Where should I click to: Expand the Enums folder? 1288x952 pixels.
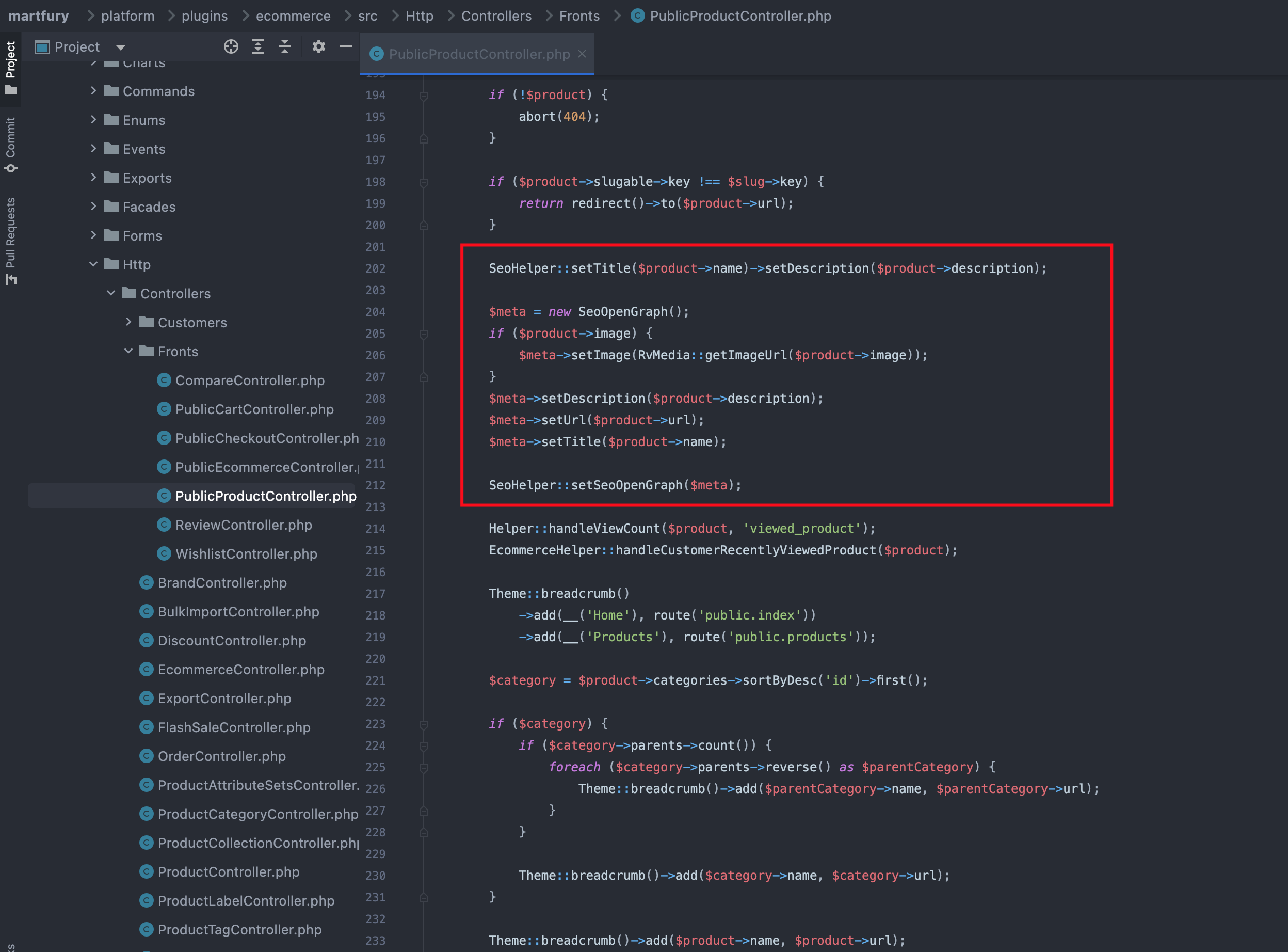pyautogui.click(x=93, y=119)
